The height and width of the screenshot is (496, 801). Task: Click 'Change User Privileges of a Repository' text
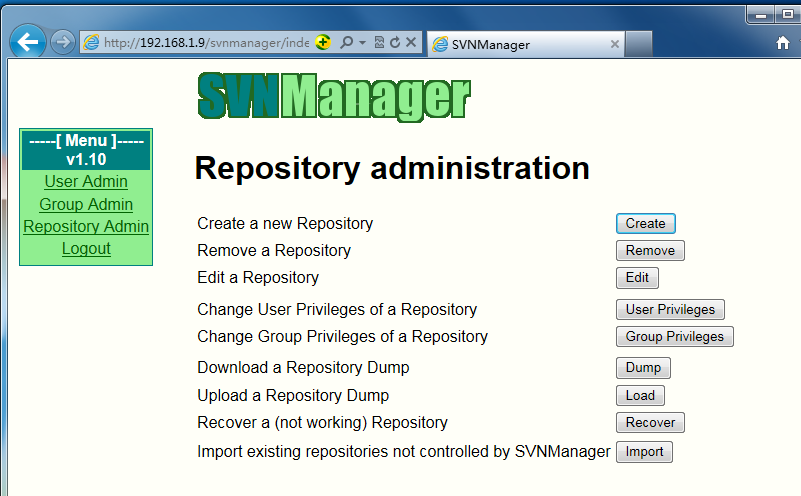tap(337, 310)
